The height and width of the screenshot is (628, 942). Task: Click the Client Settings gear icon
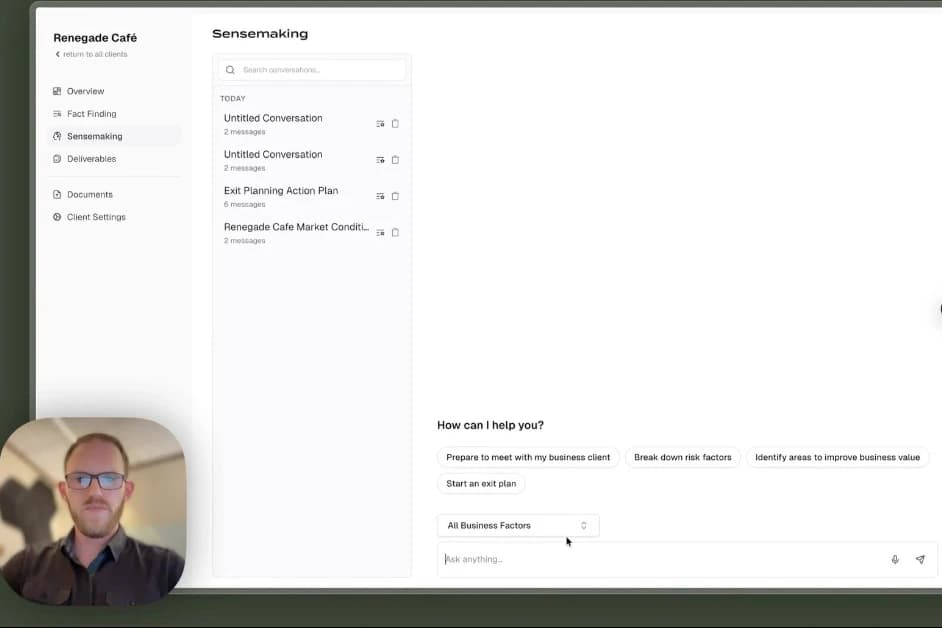coord(58,217)
